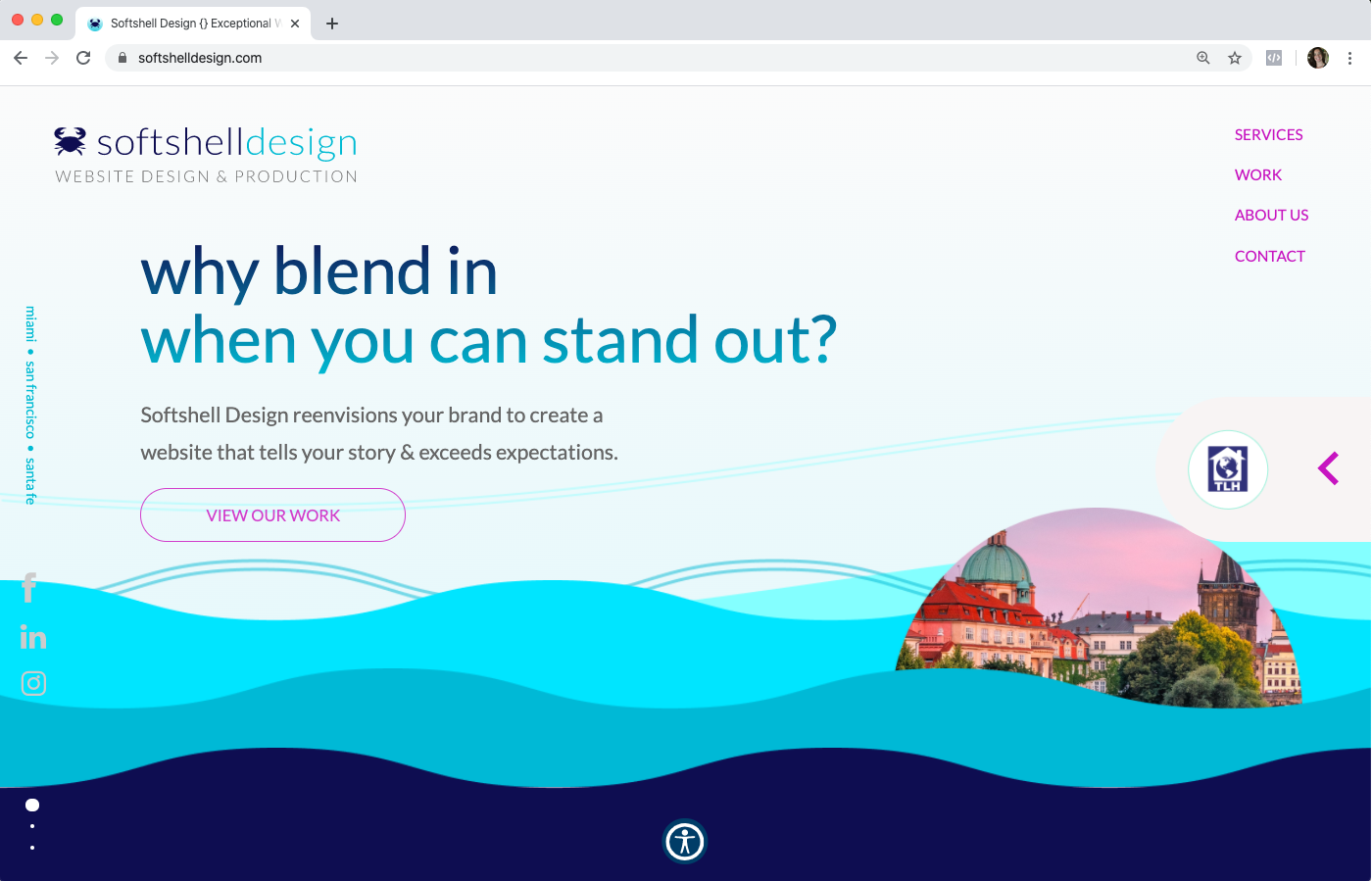Select the first large slide indicator dot
The height and width of the screenshot is (881, 1372).
[x=32, y=805]
